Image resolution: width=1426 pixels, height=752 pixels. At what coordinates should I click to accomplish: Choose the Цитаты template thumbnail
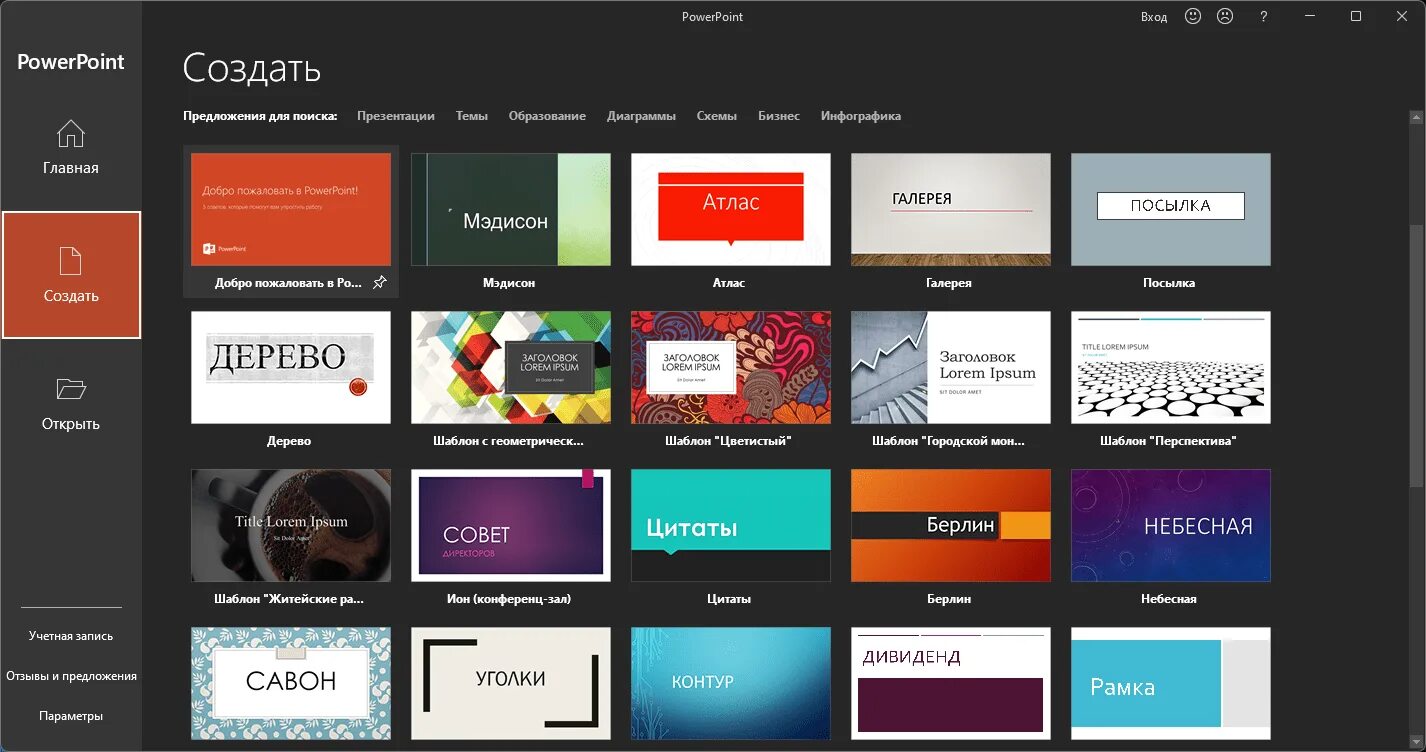(x=731, y=525)
